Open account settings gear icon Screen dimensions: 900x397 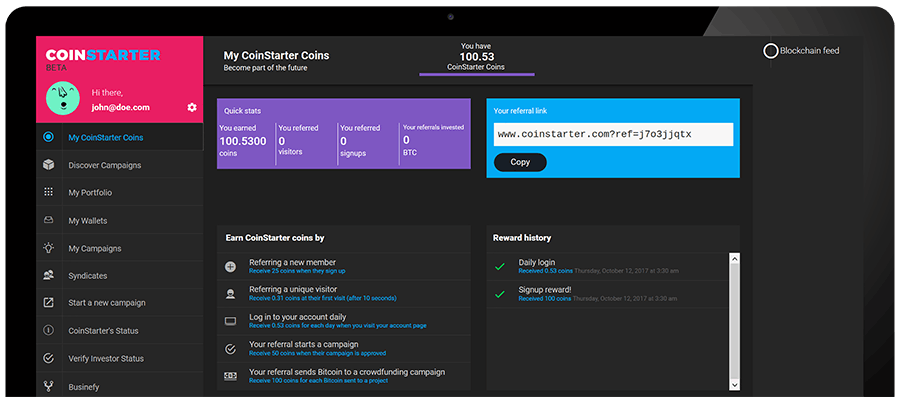point(192,107)
